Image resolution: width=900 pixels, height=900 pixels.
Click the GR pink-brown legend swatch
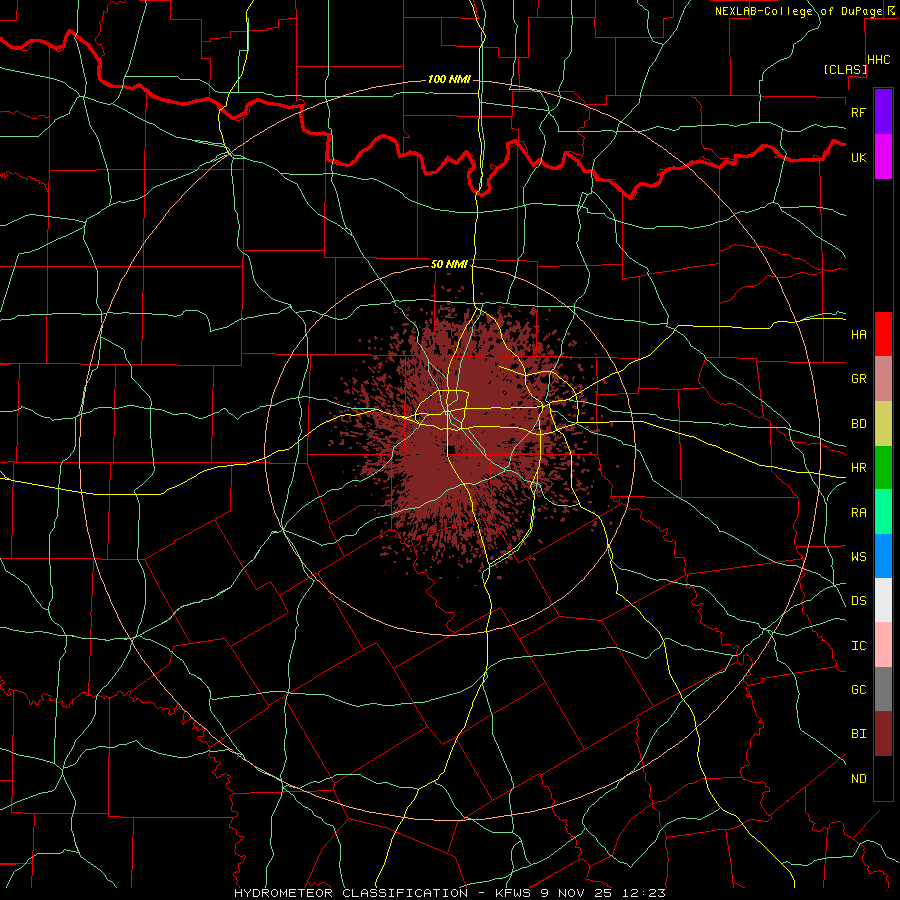[x=883, y=379]
